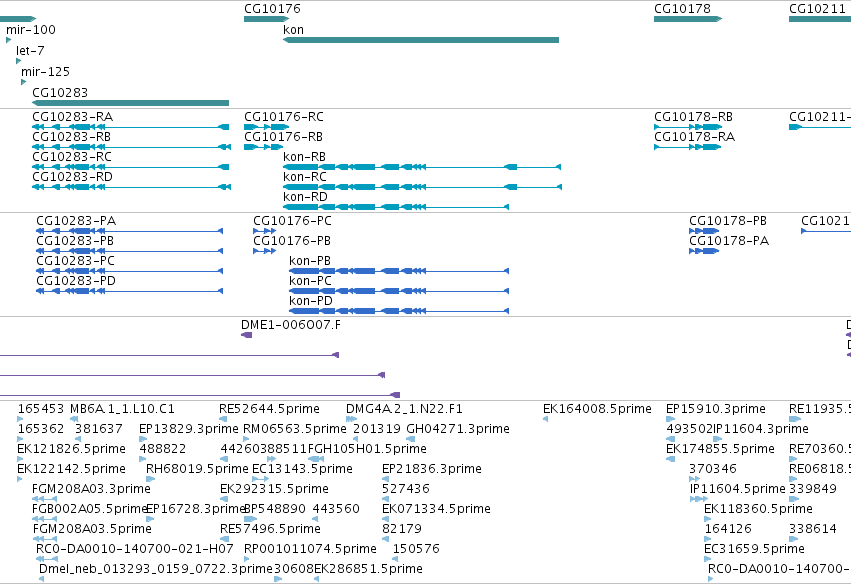Select the kon-RD transcript label
Viewport: 851px width, 584px height.
[x=306, y=197]
